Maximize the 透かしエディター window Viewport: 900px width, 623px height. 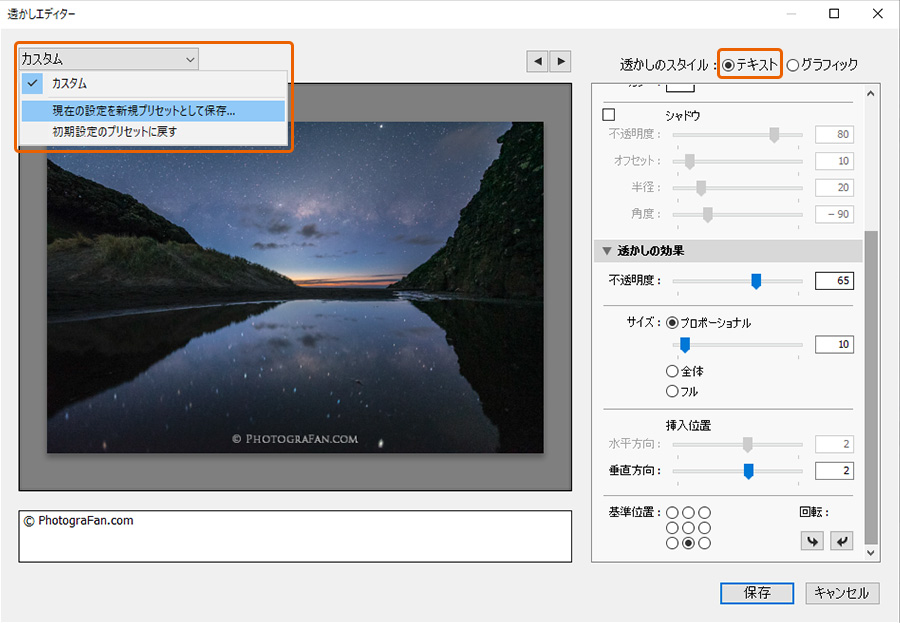(x=834, y=13)
